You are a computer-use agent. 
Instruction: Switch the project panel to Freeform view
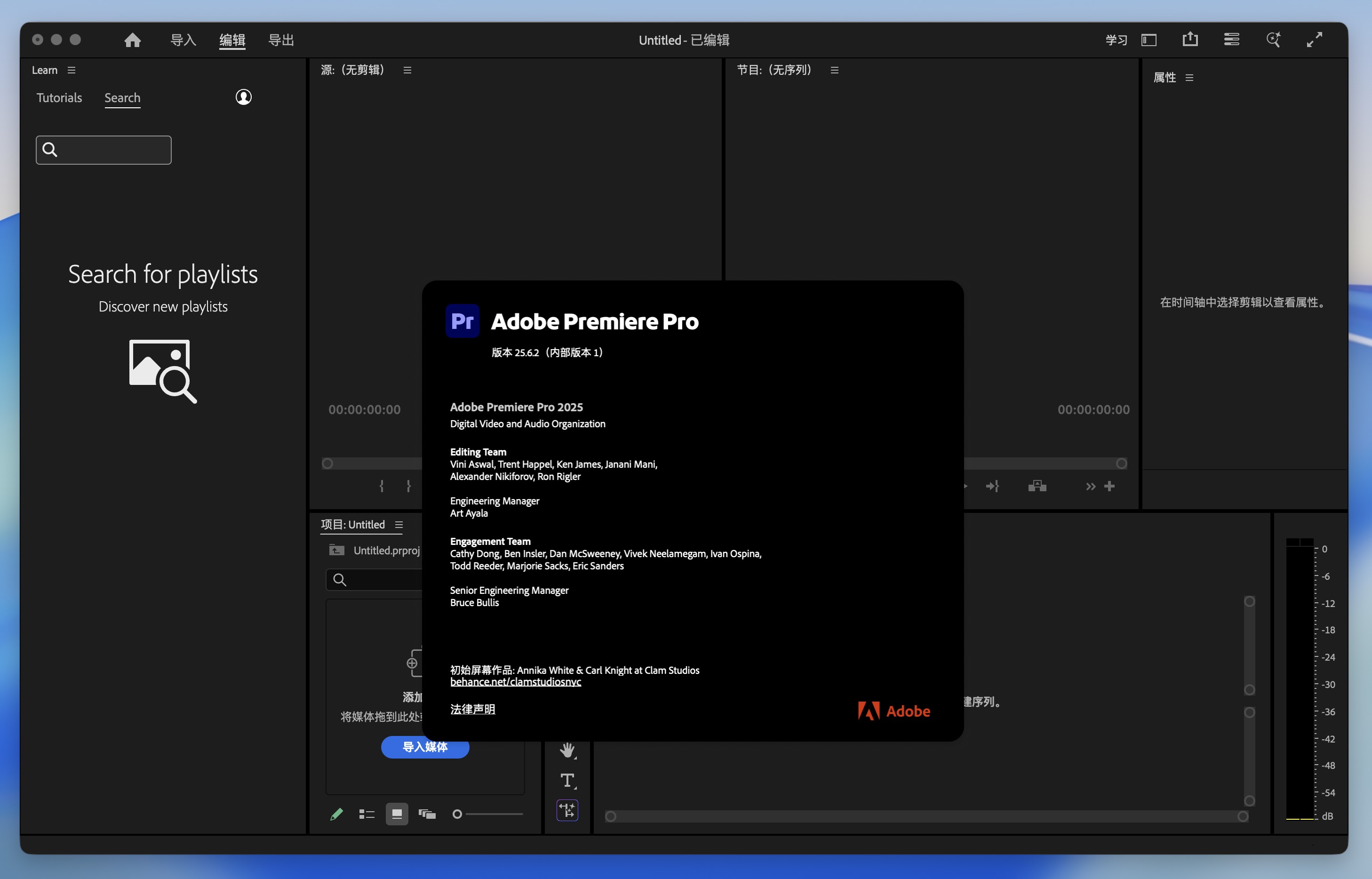(x=428, y=814)
